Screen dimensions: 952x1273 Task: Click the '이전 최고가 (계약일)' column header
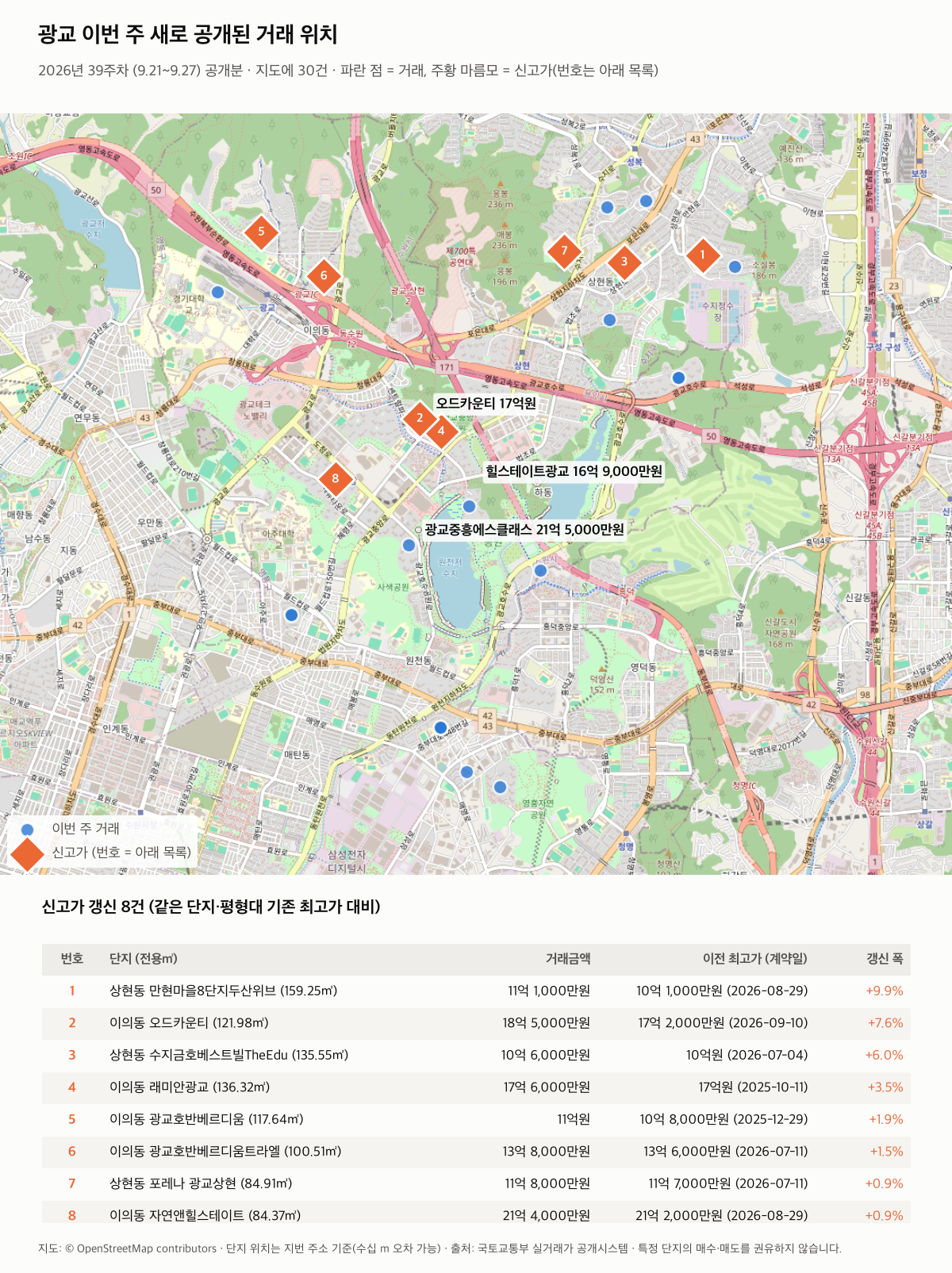click(755, 959)
